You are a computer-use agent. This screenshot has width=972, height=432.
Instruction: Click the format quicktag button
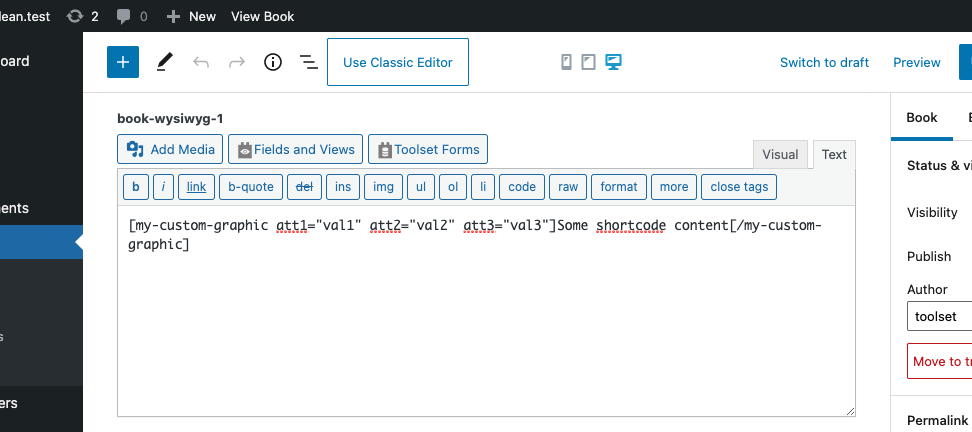coord(619,187)
